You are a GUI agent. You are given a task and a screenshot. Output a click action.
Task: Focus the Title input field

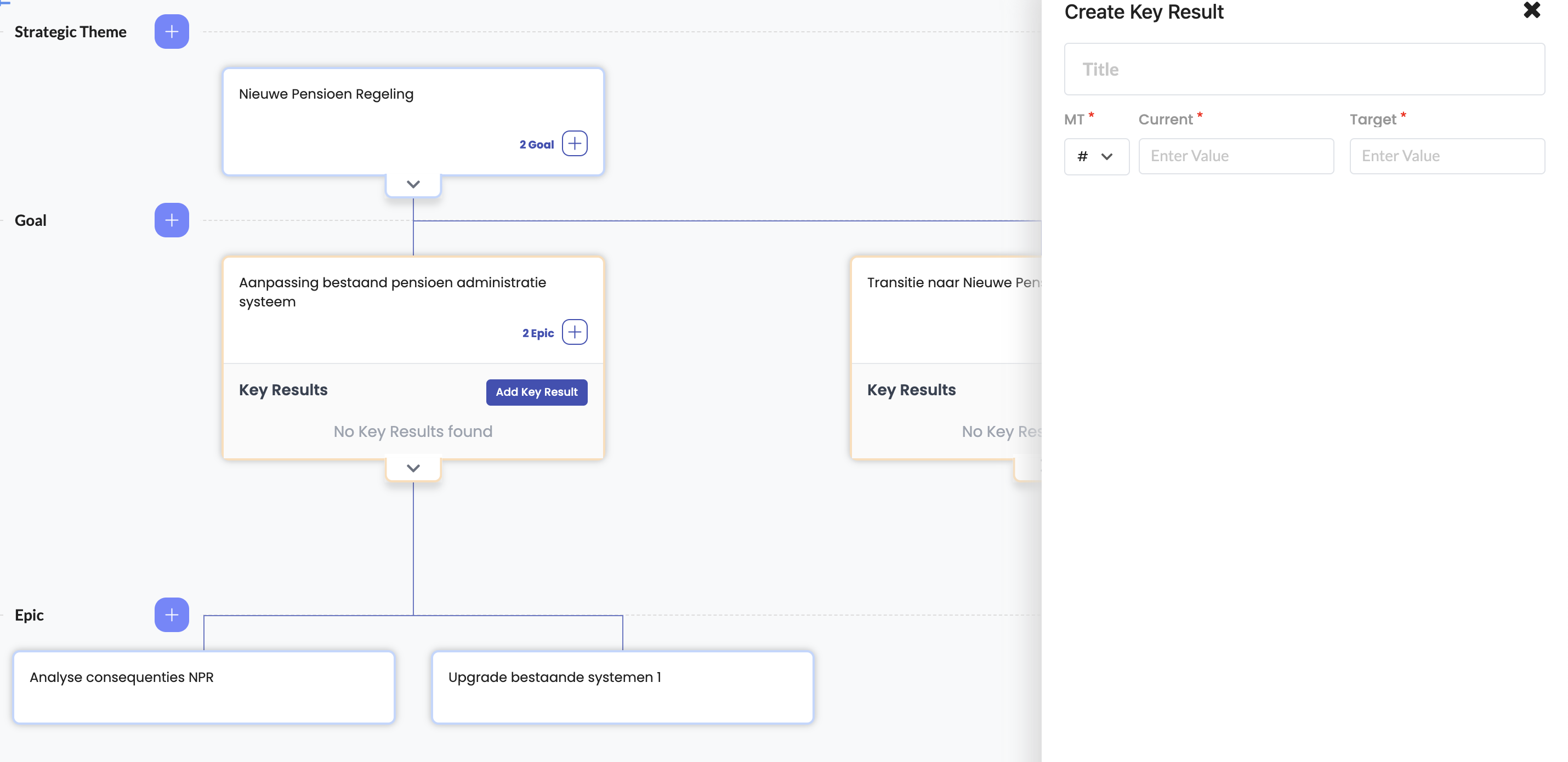pyautogui.click(x=1303, y=70)
